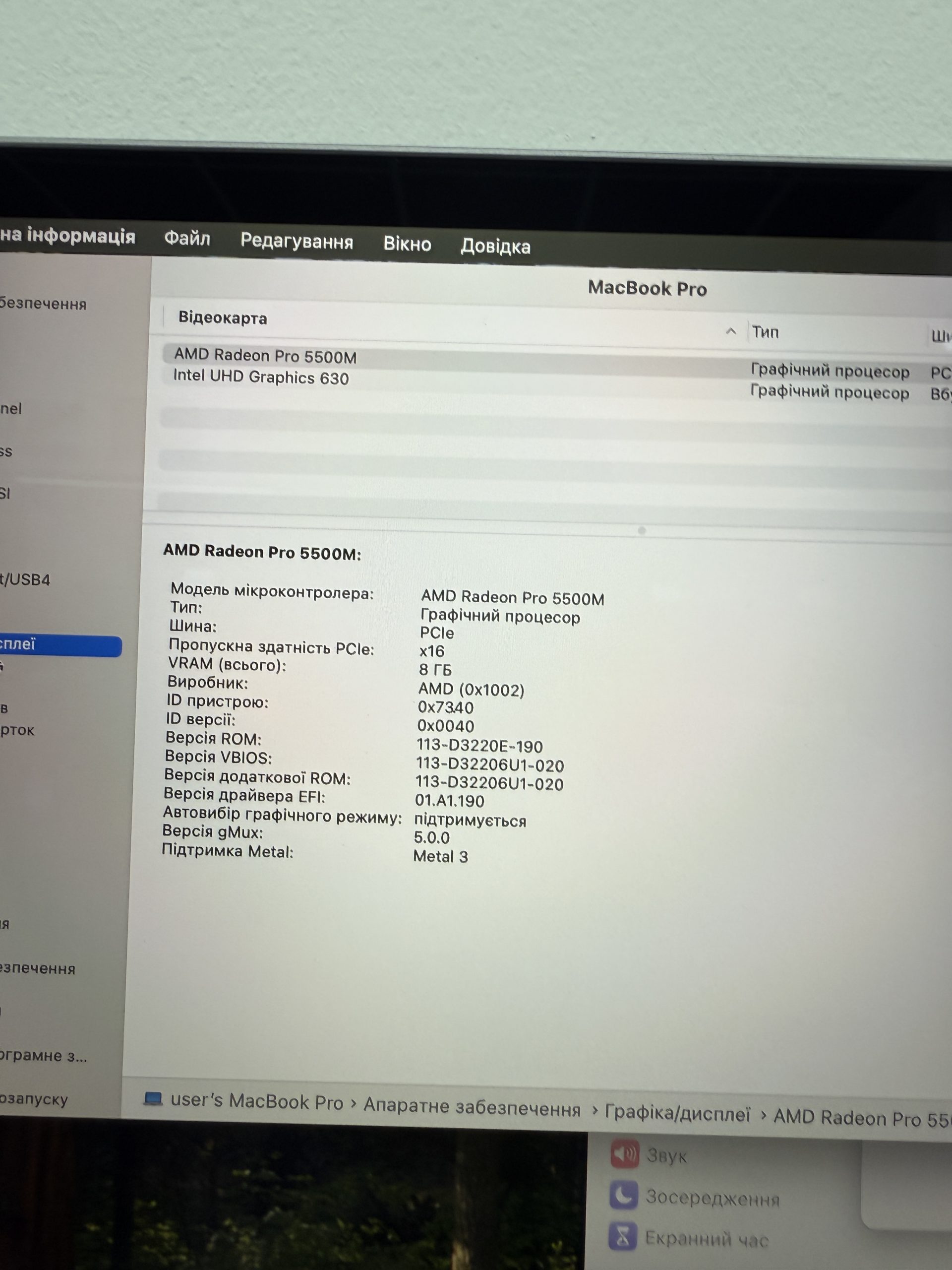Viewport: 952px width, 1270px height.
Task: Click AMD Radeon Pro path bar item
Action: (862, 1118)
